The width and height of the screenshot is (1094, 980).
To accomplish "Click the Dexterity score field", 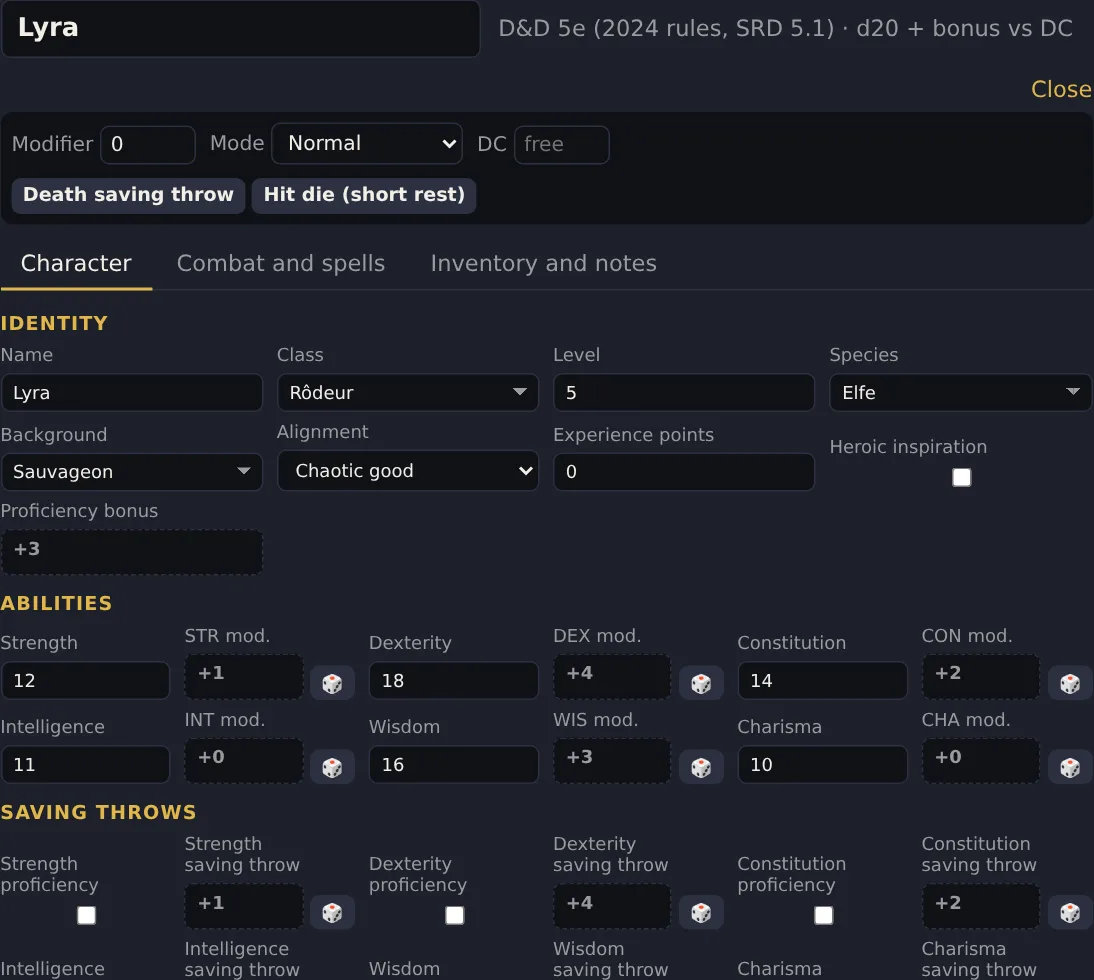I will coord(454,680).
